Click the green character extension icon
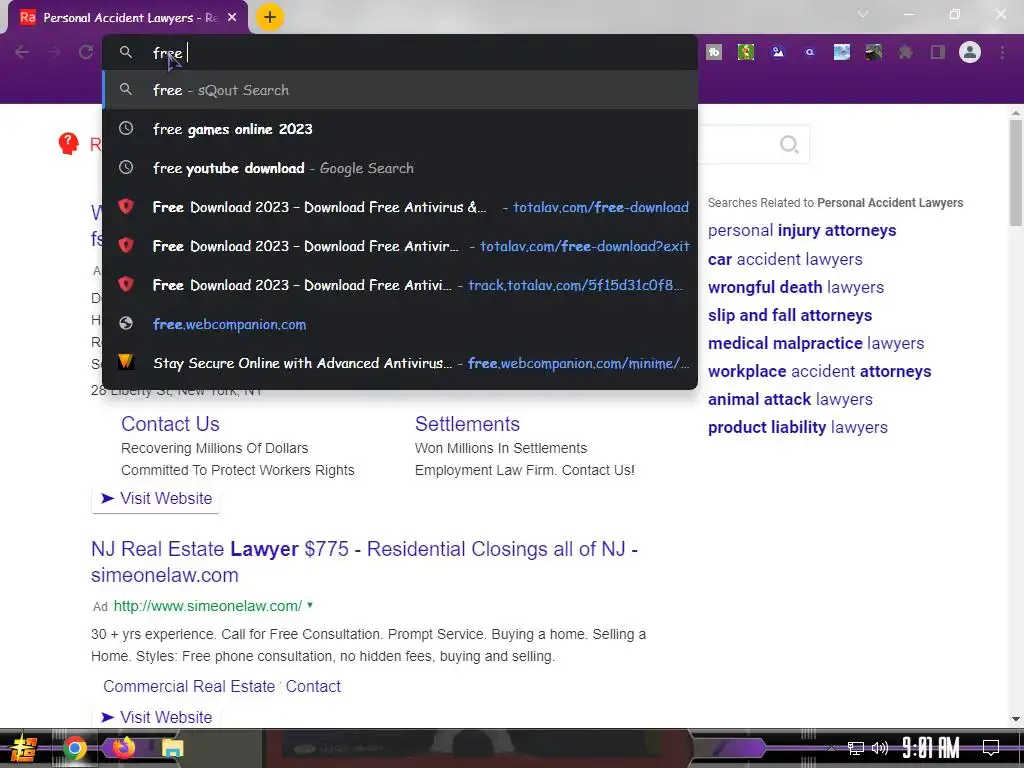The image size is (1024, 768). pos(746,52)
